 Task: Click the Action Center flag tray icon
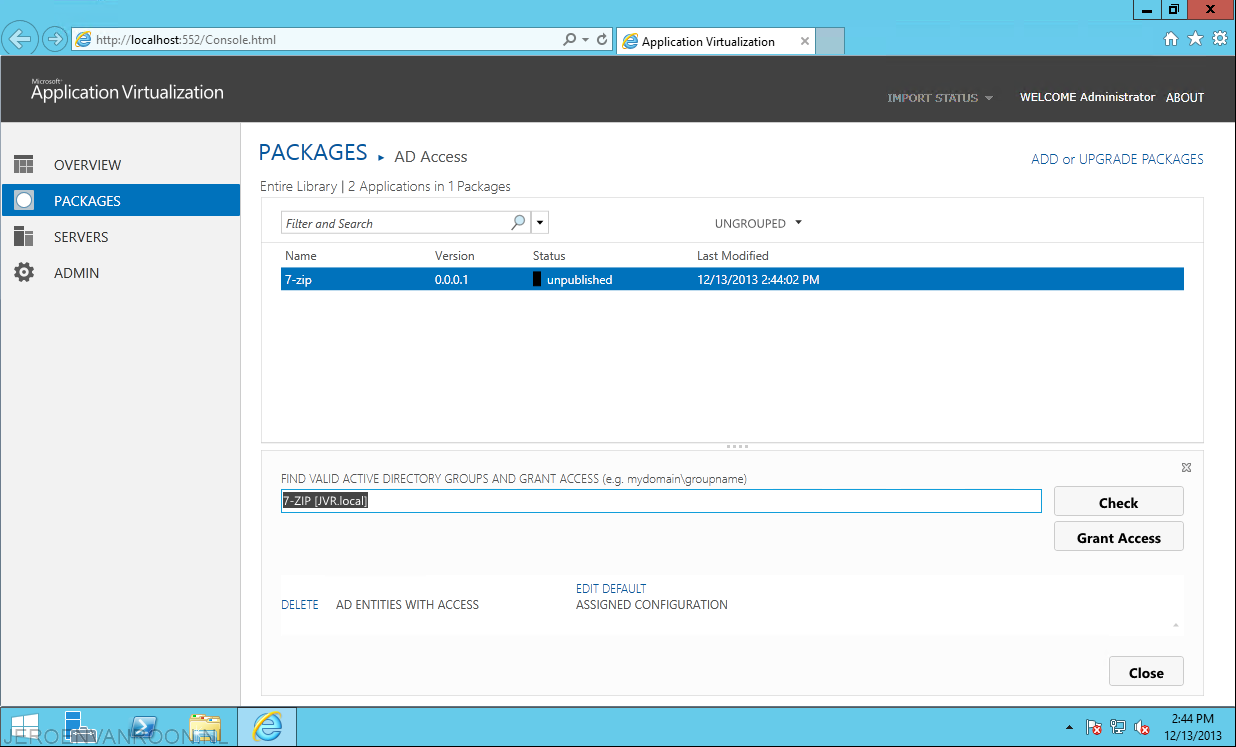[x=1094, y=727]
